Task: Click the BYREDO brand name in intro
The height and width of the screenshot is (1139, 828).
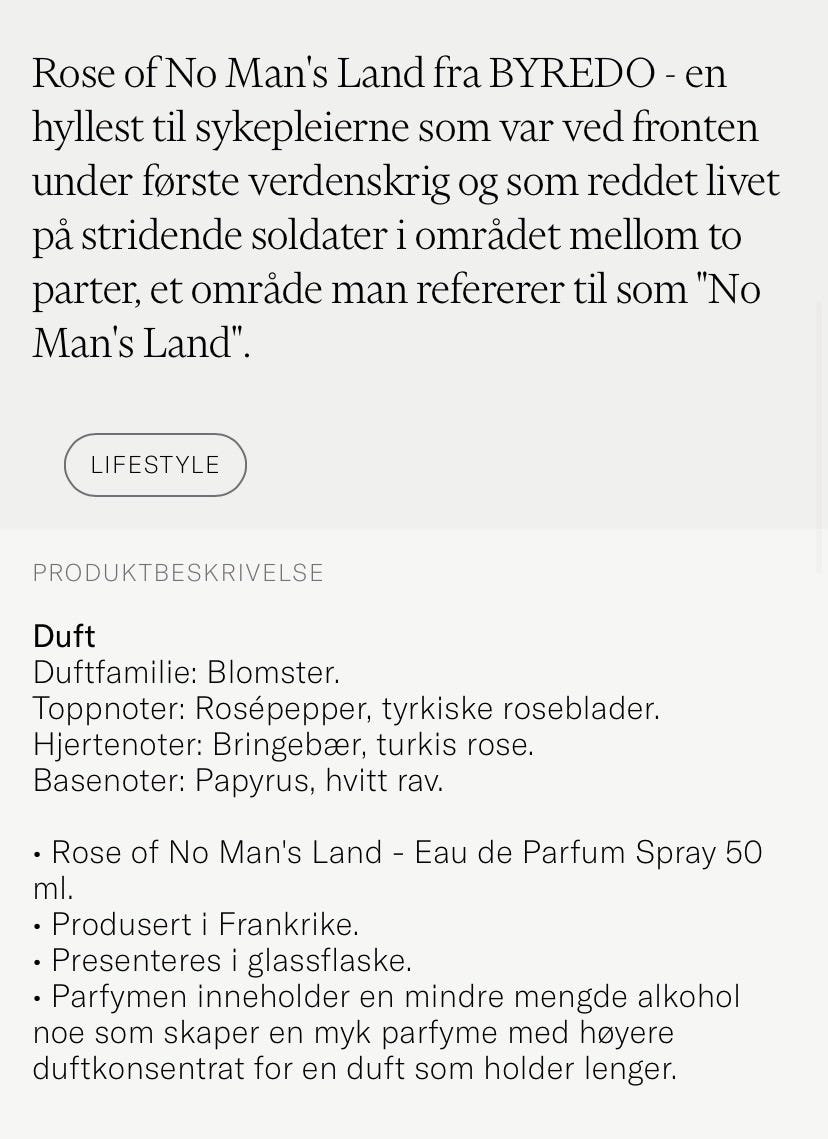Action: click(572, 73)
